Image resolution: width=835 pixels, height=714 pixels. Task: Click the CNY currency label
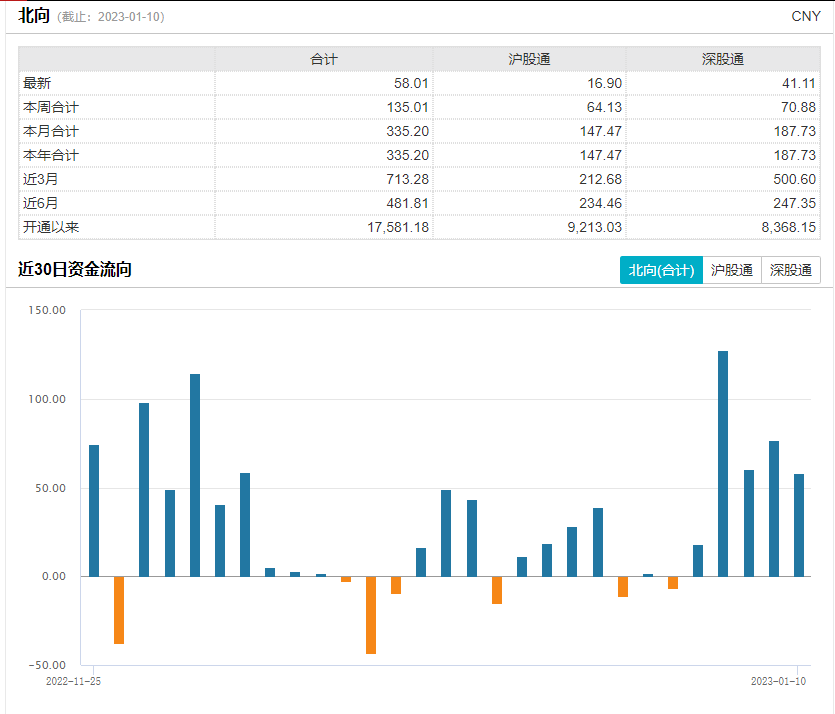pyautogui.click(x=805, y=16)
